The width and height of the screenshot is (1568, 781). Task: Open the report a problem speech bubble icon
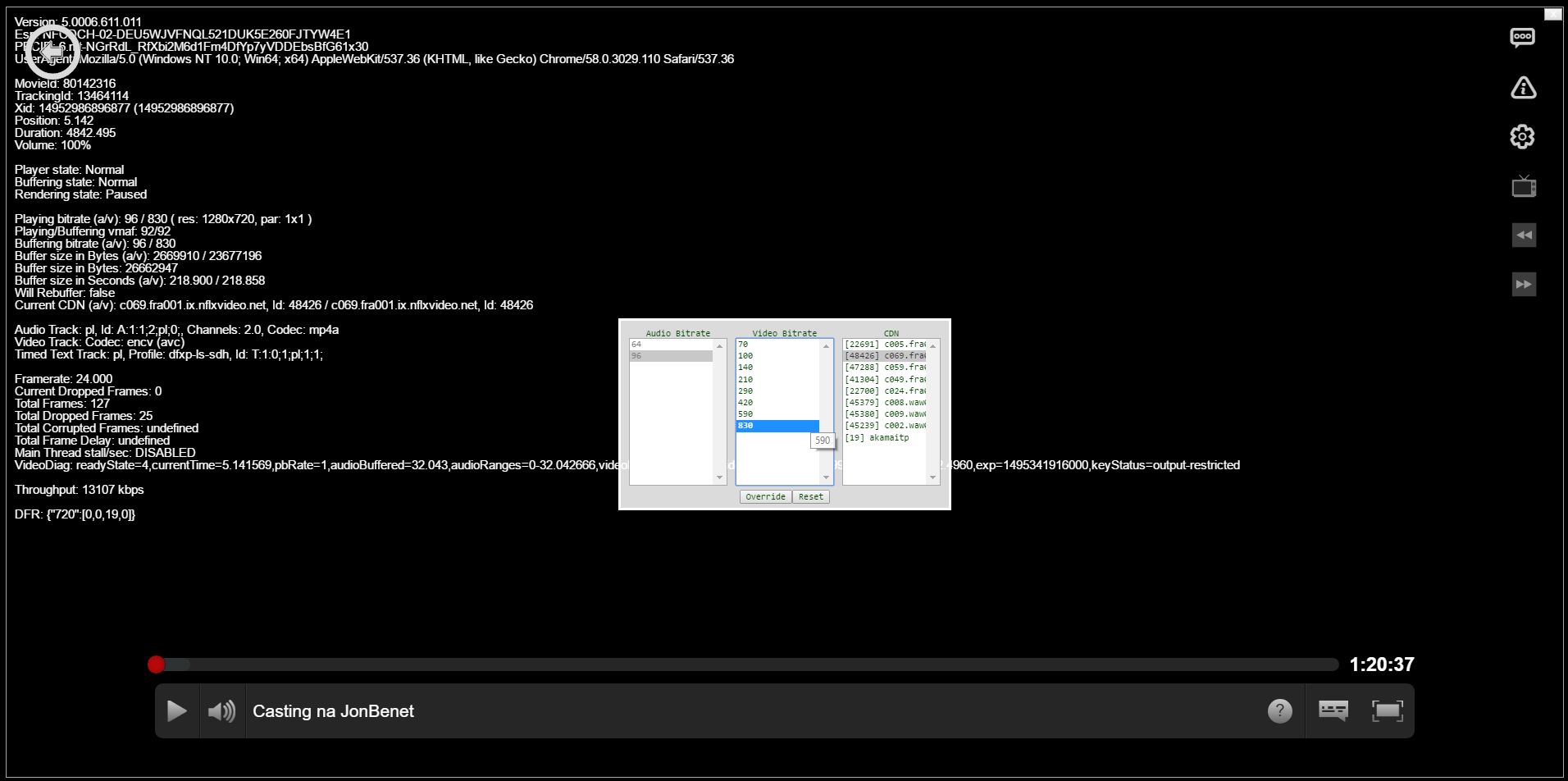coord(1523,38)
